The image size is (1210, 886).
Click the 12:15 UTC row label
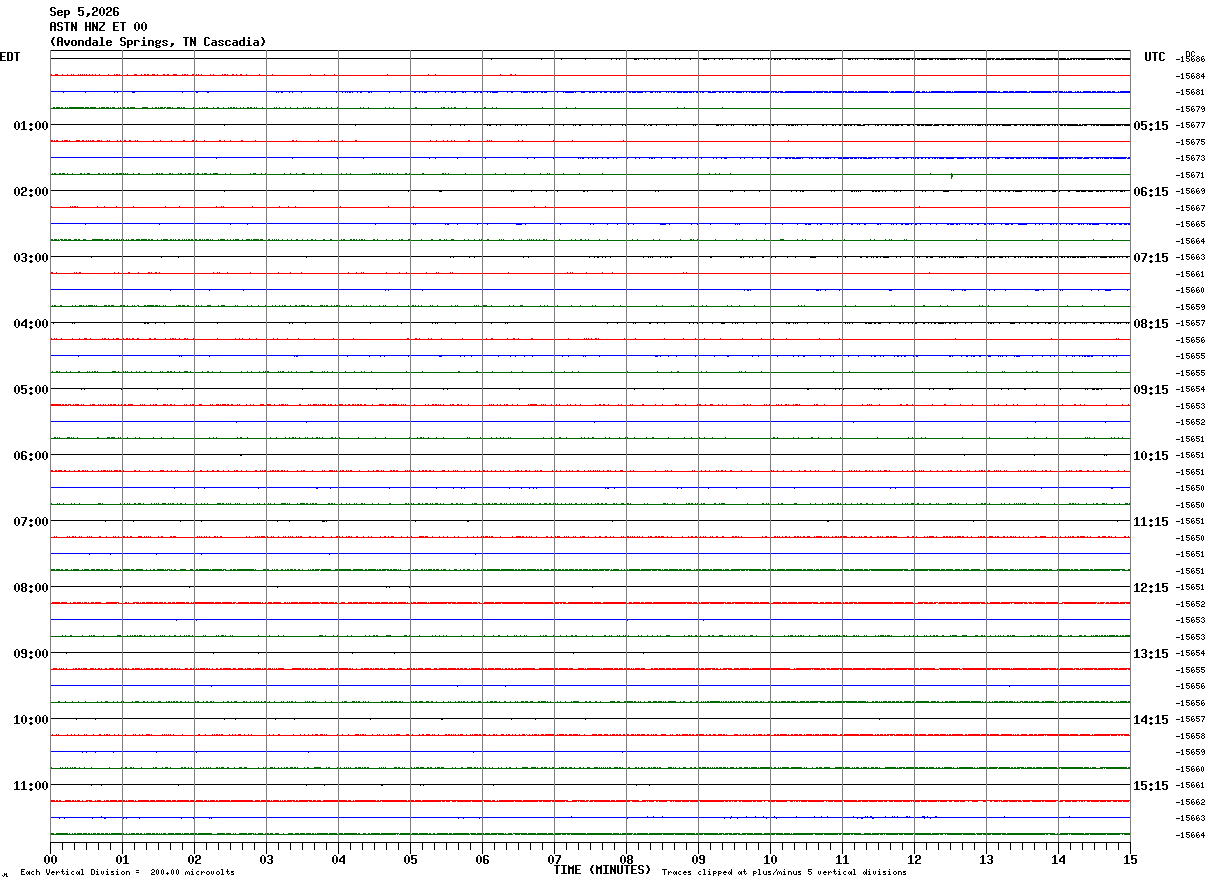coord(1151,588)
